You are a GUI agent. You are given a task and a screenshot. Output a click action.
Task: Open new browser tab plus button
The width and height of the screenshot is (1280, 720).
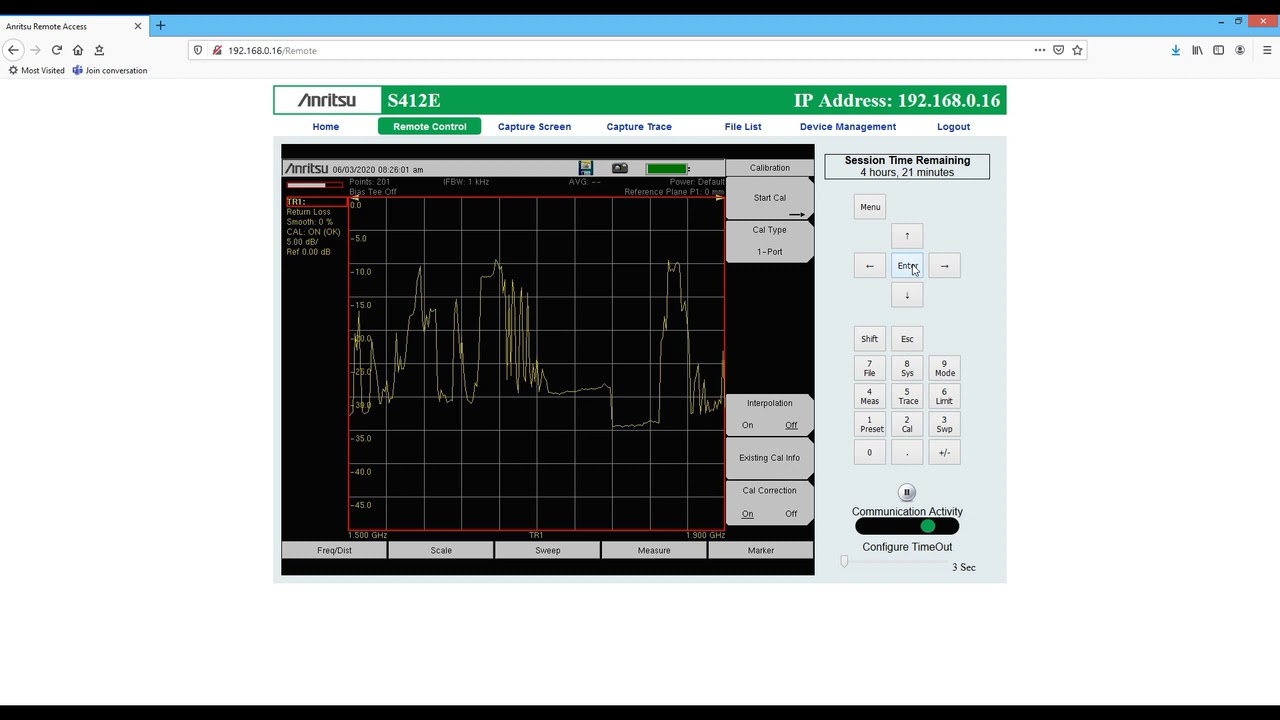point(160,25)
